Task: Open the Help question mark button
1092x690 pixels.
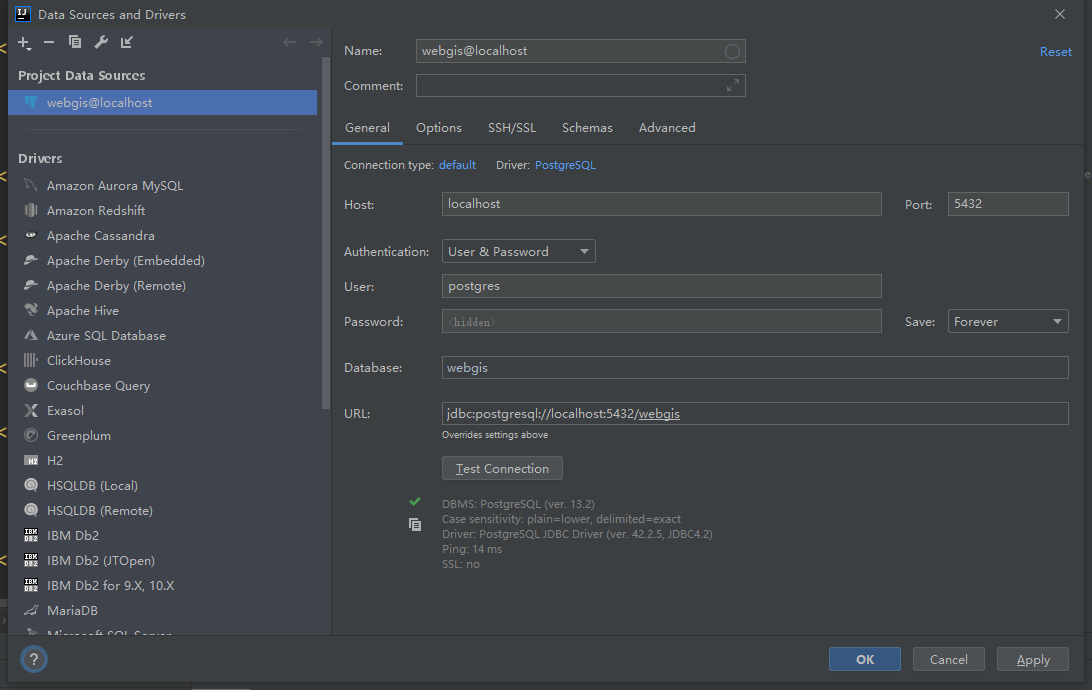Action: point(33,659)
